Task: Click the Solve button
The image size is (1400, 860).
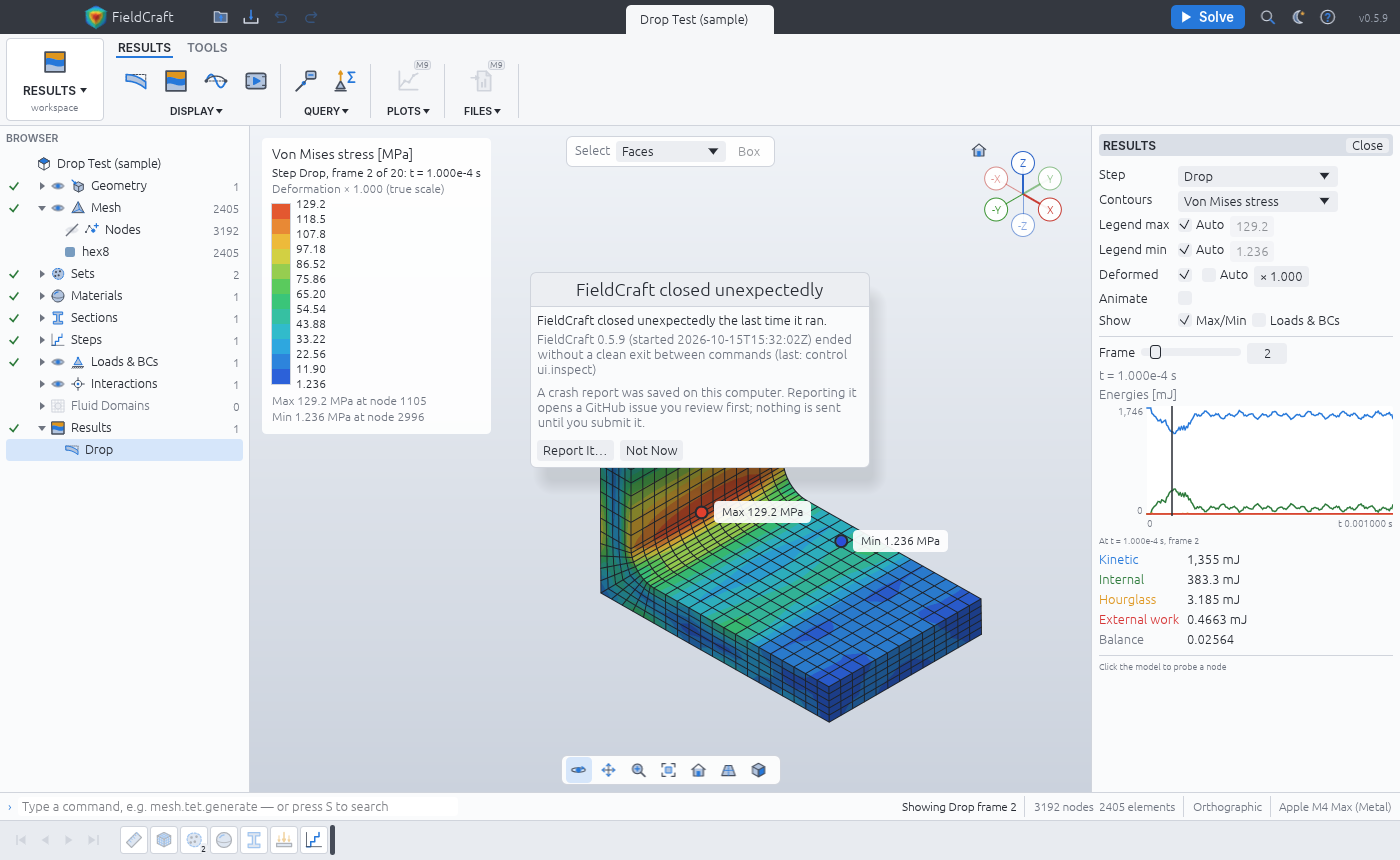Action: click(1207, 17)
